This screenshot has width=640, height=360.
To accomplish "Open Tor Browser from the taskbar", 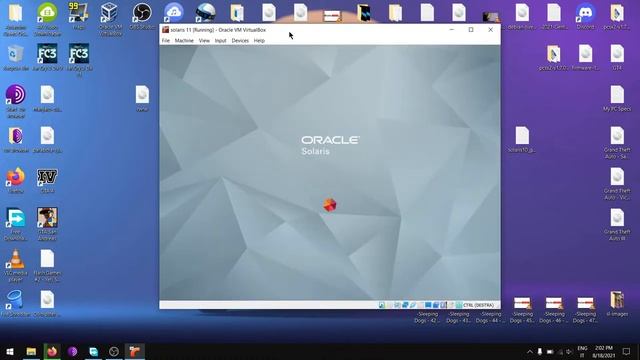I will click(73, 351).
